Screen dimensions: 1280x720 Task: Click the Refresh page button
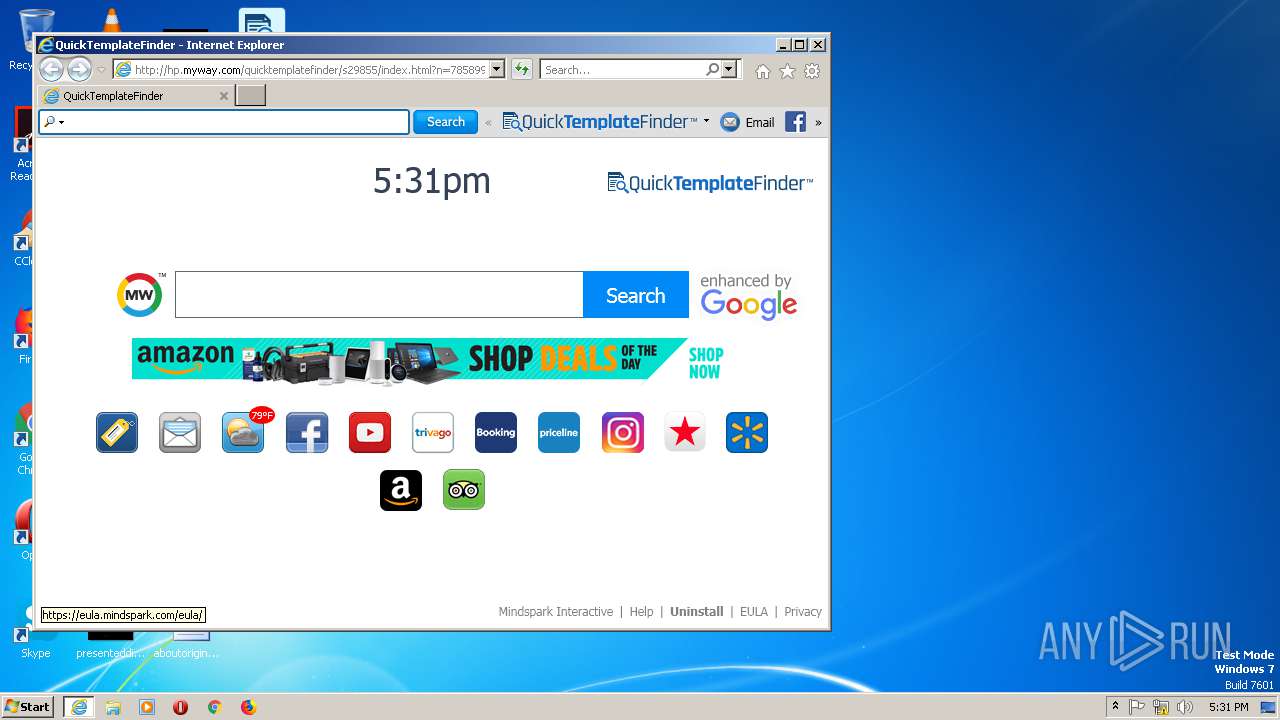point(522,69)
